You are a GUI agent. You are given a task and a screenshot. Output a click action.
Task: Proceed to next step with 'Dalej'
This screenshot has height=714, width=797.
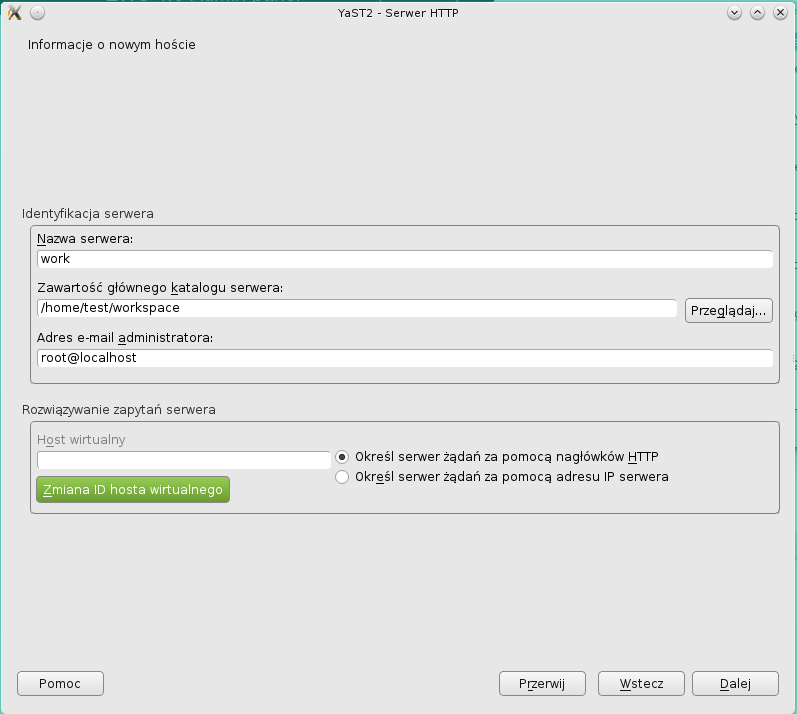735,683
